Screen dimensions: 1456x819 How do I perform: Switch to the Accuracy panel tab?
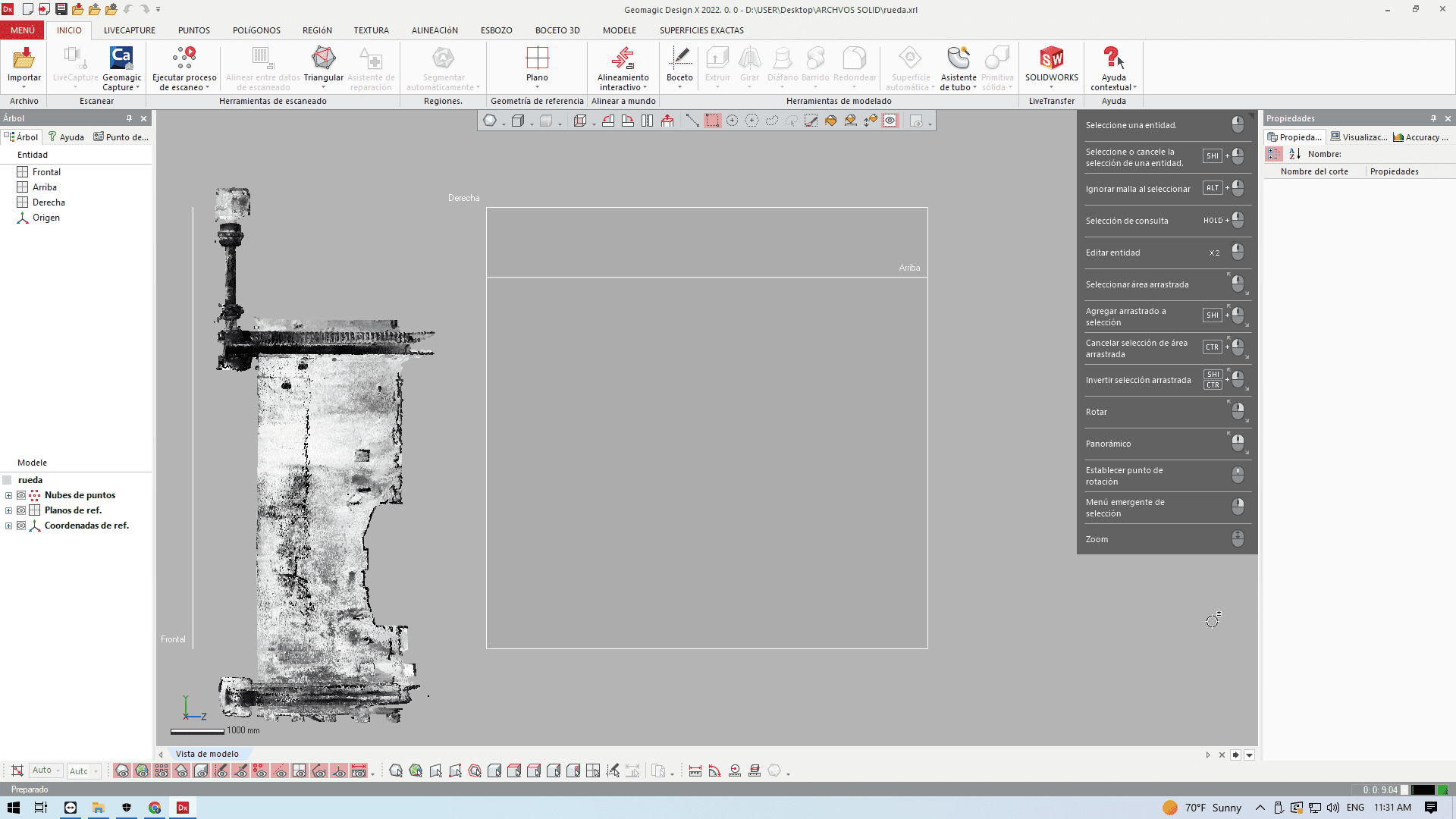tap(1420, 137)
